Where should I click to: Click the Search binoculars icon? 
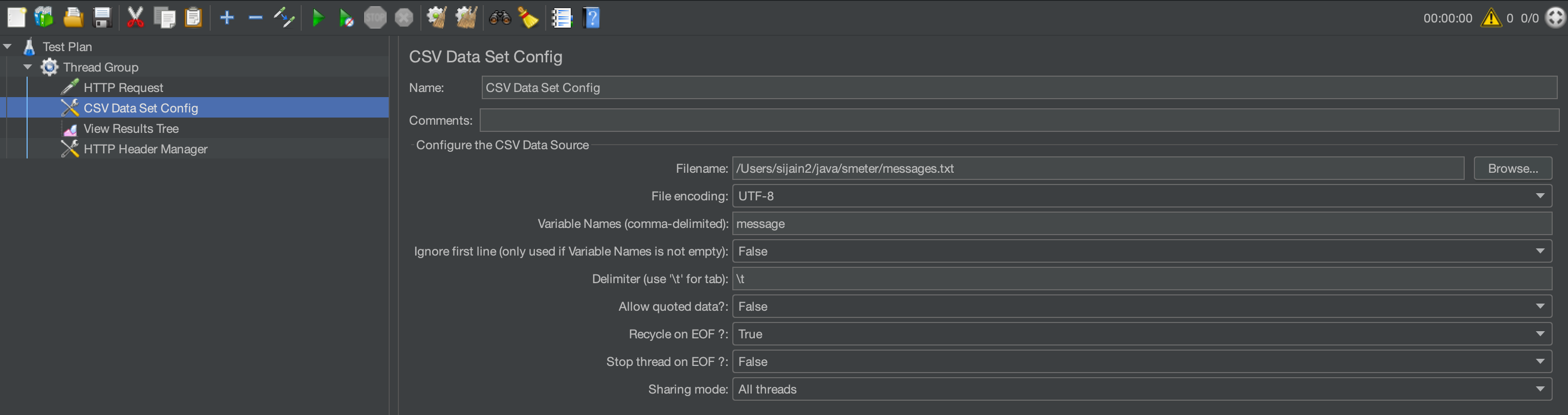coord(499,18)
